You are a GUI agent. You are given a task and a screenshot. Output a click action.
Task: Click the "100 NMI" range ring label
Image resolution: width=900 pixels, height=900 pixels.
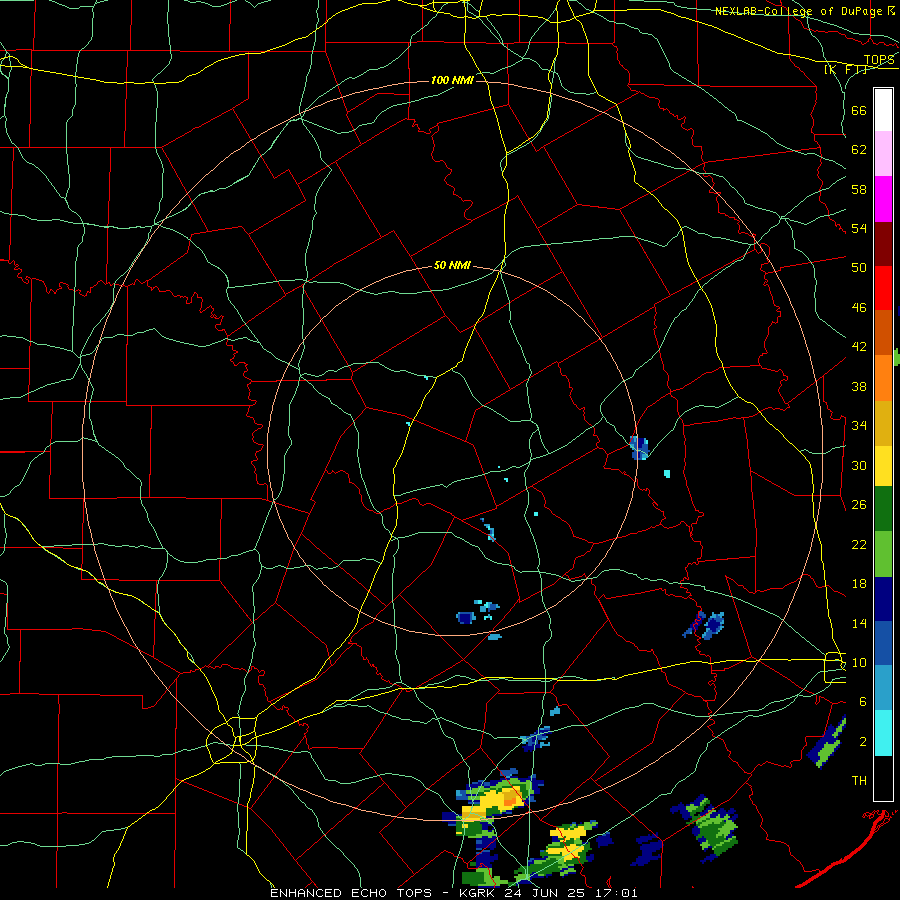point(452,80)
